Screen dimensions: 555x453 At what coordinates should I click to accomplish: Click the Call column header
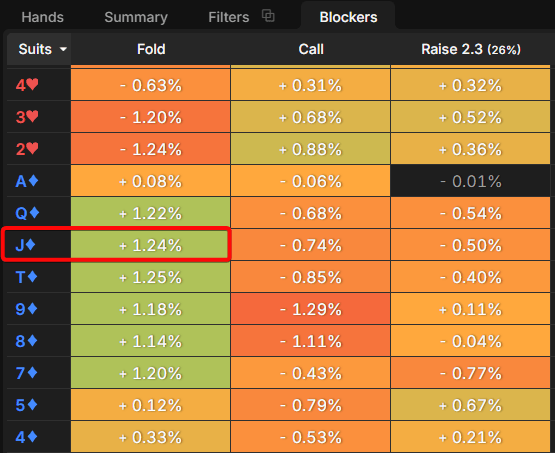click(311, 49)
